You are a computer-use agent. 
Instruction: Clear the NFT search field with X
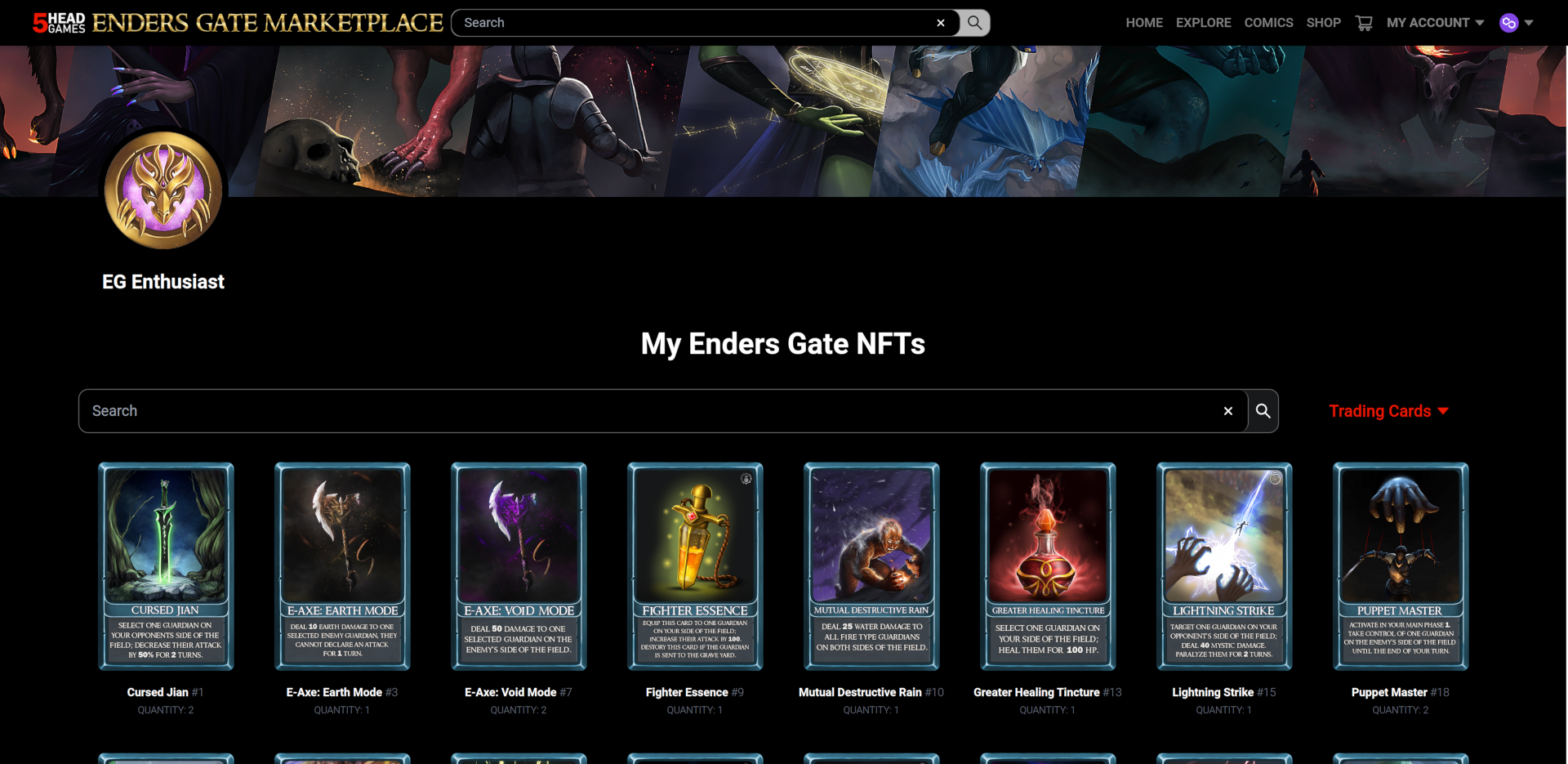[1228, 411]
